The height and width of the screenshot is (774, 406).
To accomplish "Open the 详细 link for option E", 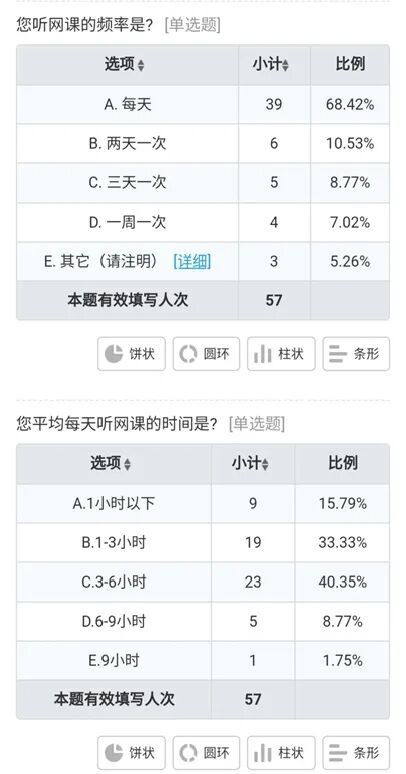I will tap(192, 261).
